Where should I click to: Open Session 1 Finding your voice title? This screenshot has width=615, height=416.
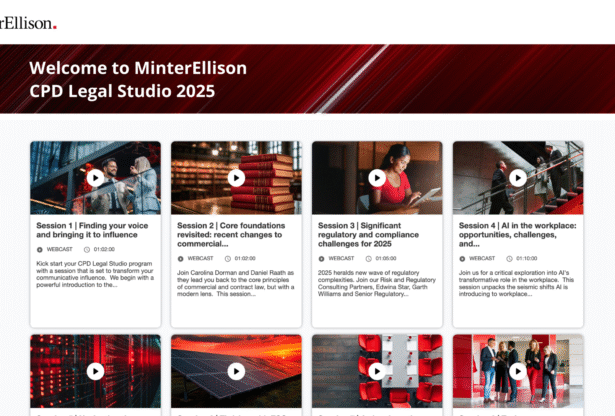94,232
